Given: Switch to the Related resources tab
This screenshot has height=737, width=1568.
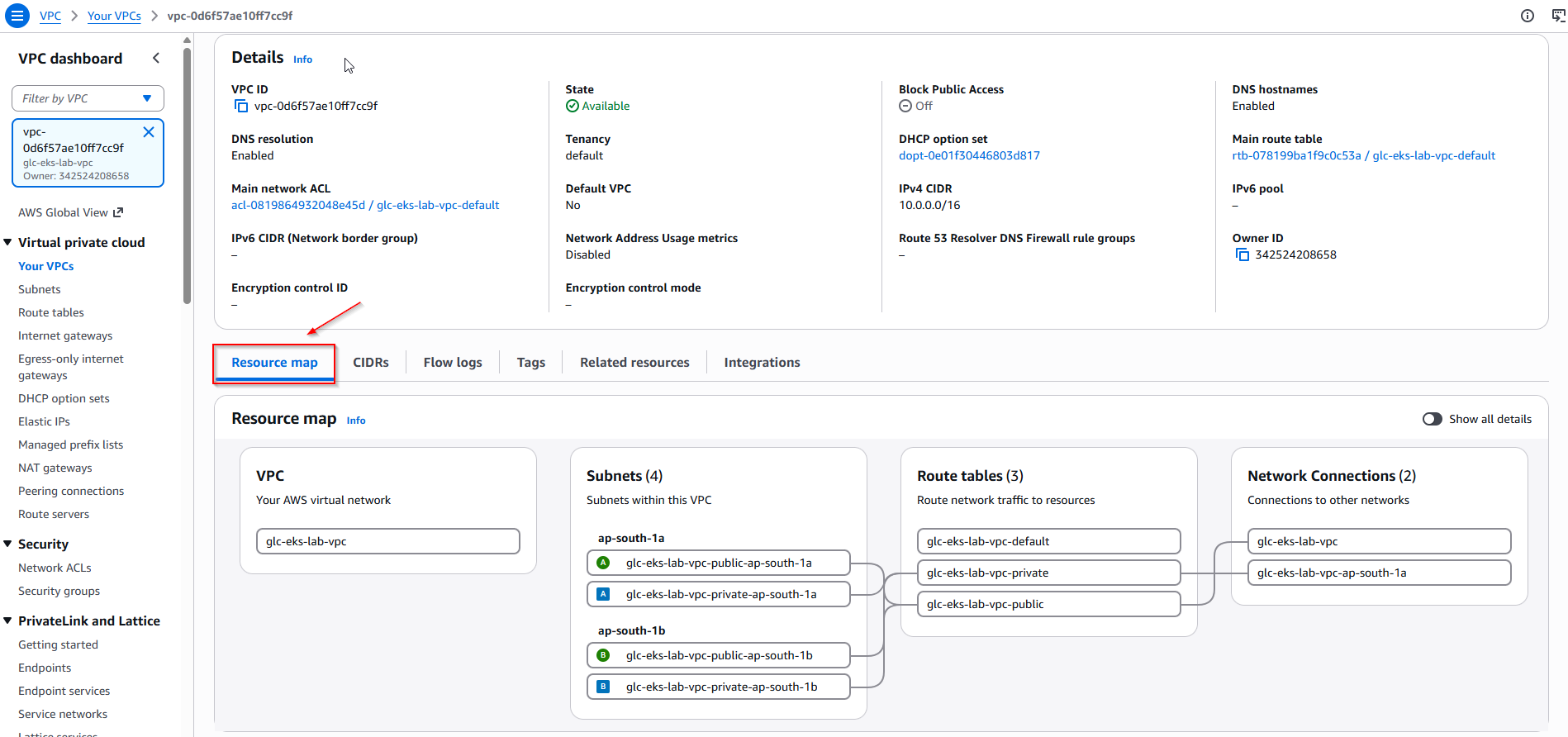Looking at the screenshot, I should 634,363.
